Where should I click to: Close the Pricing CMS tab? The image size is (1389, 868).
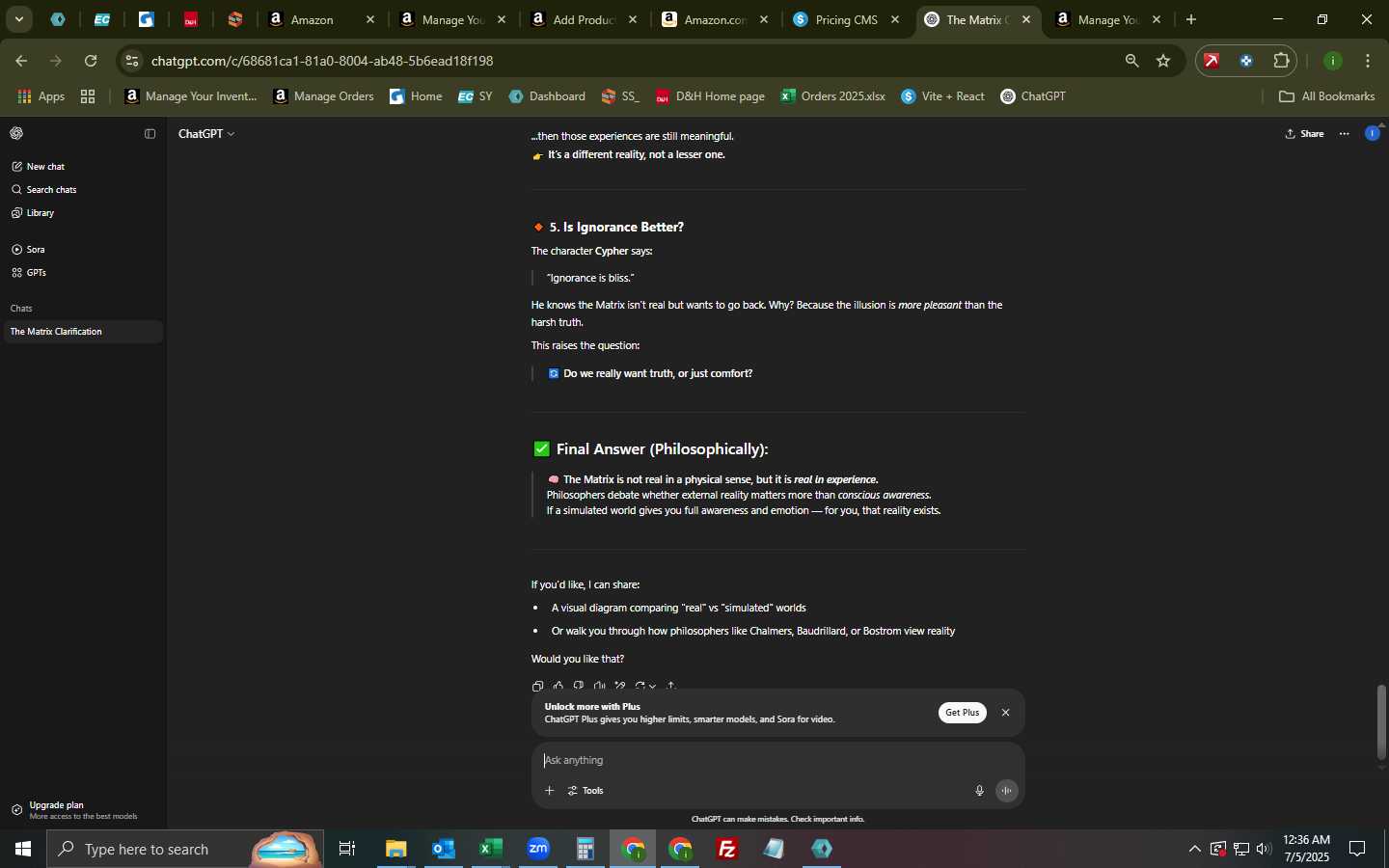[895, 19]
